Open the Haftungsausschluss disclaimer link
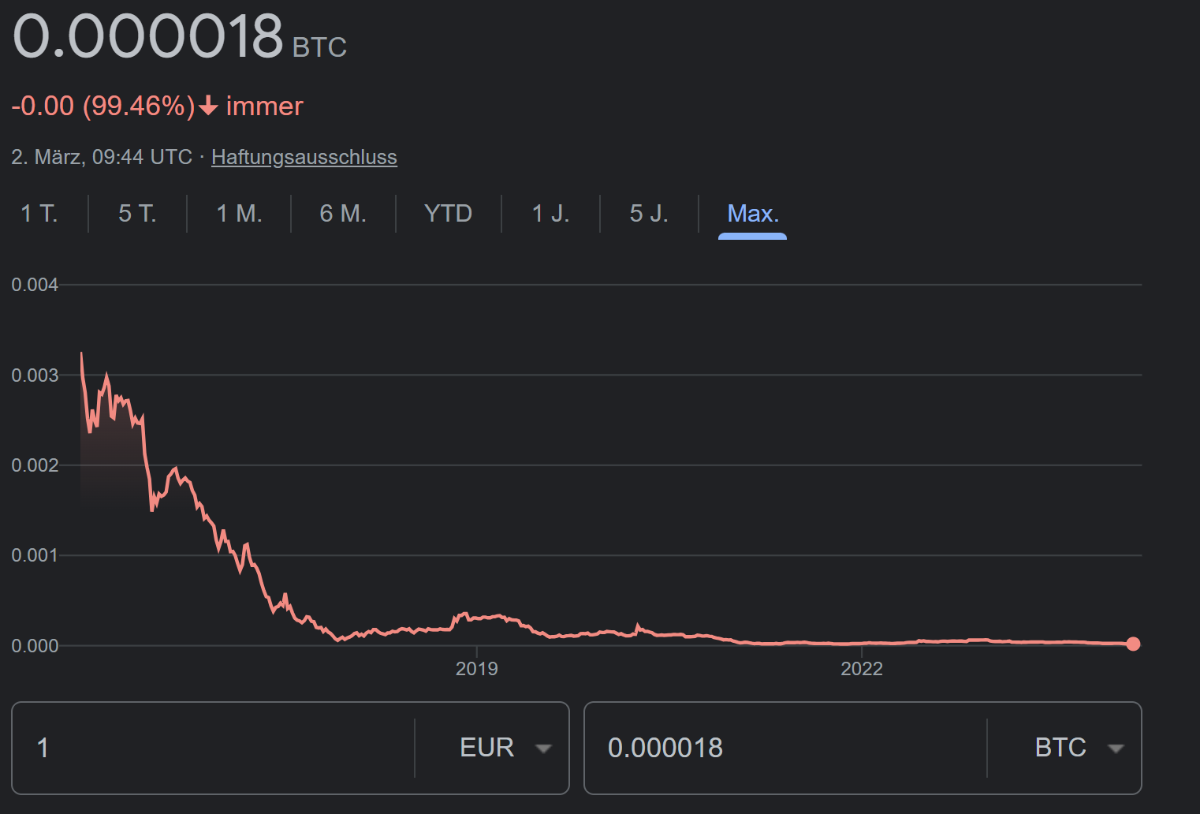 304,157
